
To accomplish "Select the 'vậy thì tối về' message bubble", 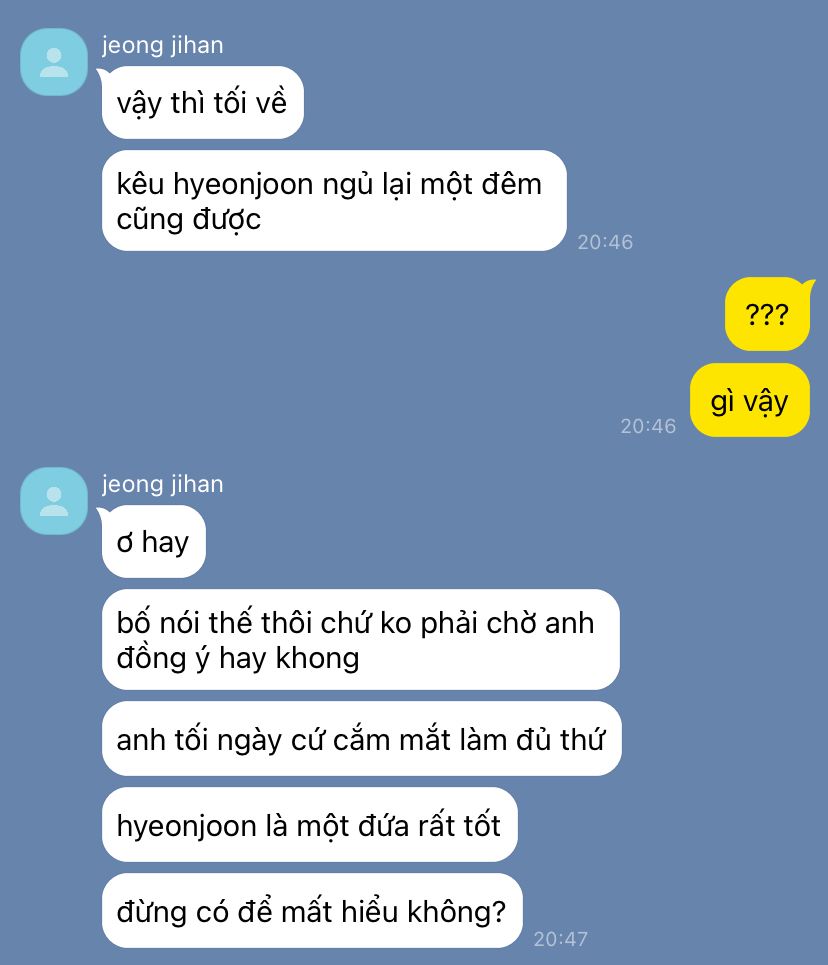I will click(202, 103).
